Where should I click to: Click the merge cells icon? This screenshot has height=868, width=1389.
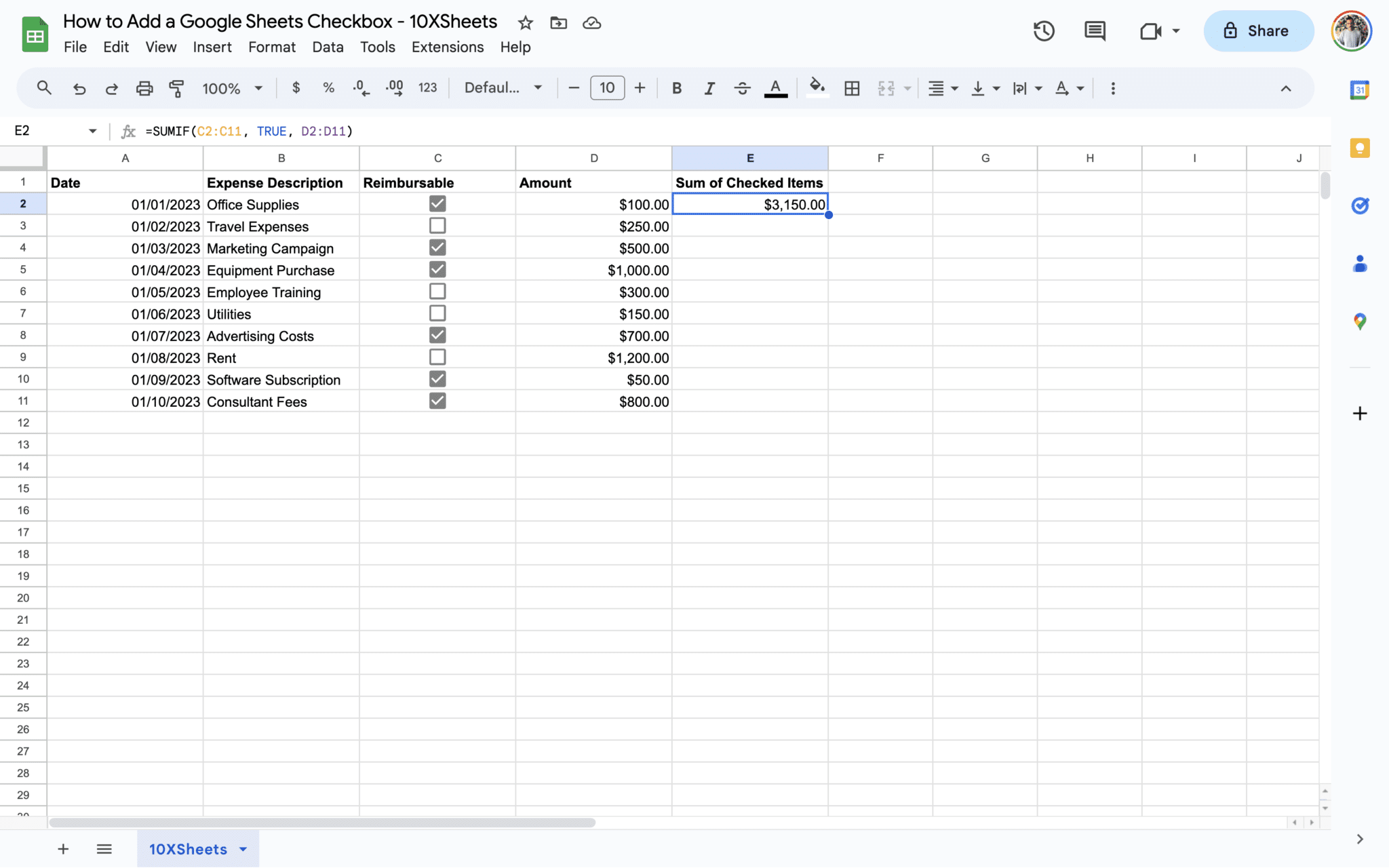[x=886, y=88]
